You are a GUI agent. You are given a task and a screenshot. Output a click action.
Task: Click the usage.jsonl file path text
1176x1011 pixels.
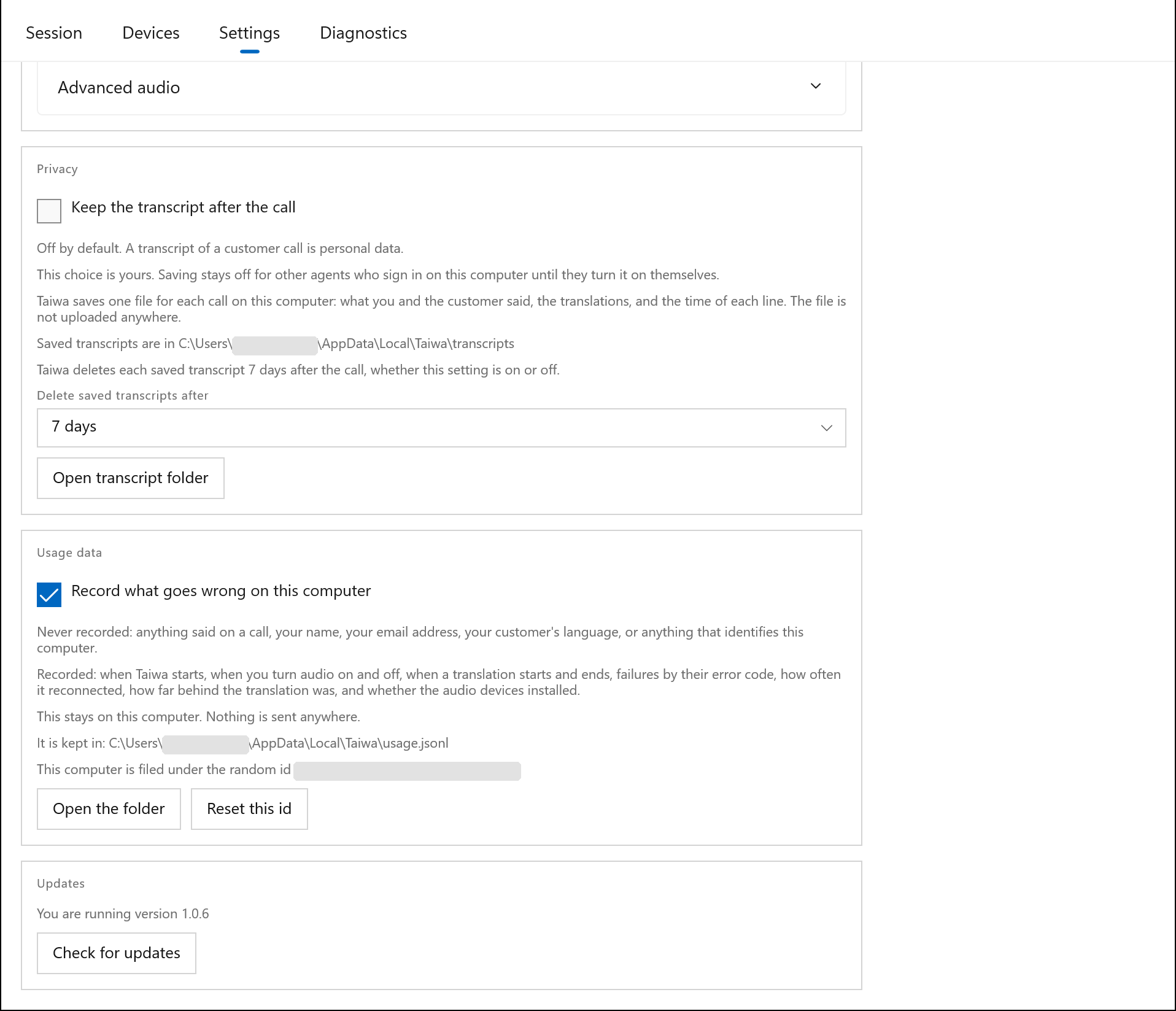pyautogui.click(x=279, y=743)
